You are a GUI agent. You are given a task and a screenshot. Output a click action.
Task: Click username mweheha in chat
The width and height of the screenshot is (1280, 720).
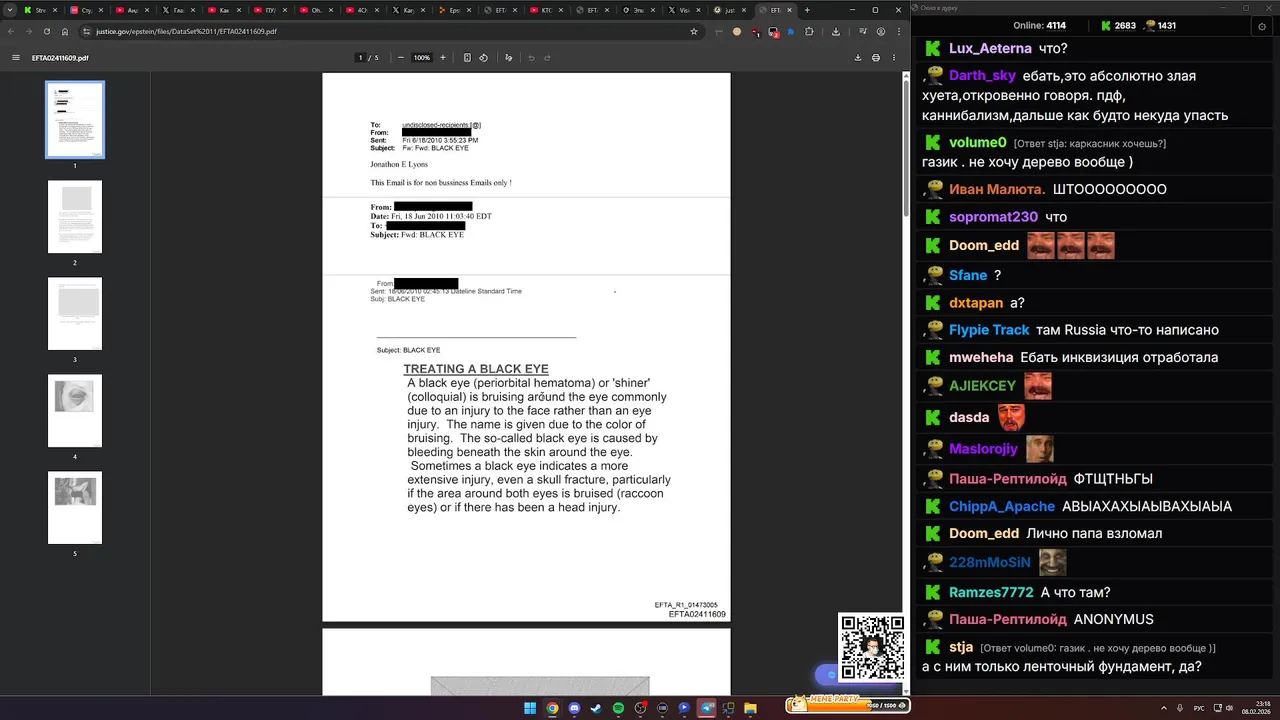click(x=981, y=357)
